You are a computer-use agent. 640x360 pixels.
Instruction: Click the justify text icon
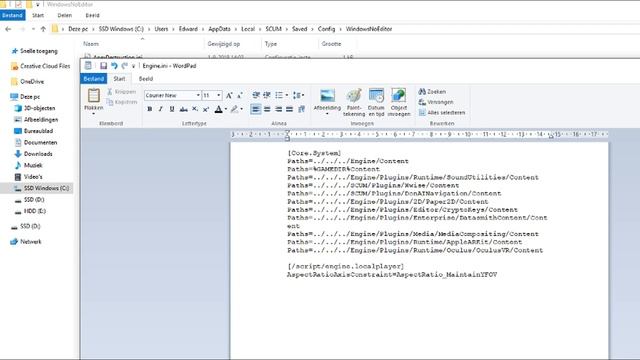coord(289,109)
